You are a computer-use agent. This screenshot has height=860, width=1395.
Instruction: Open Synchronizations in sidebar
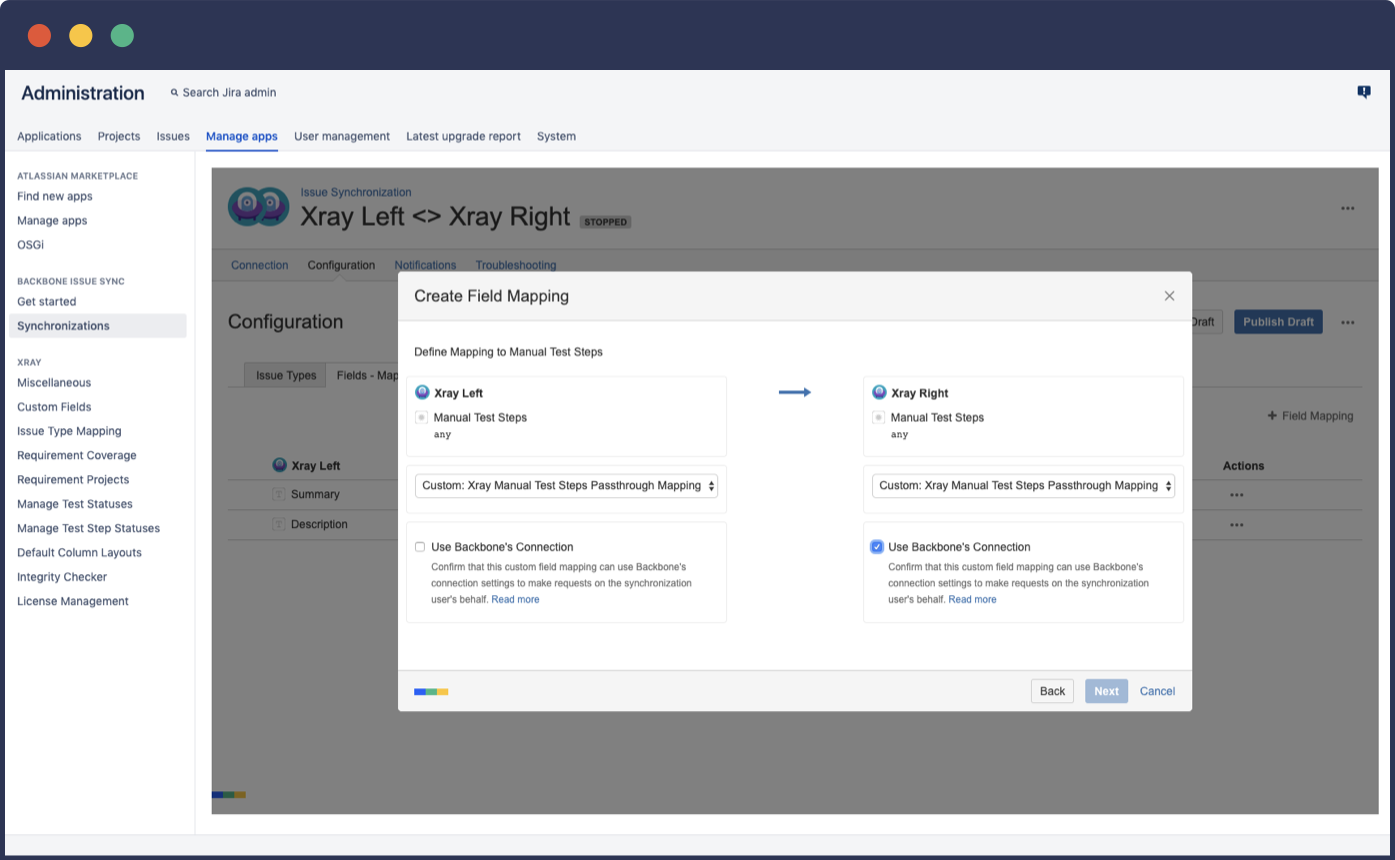click(x=98, y=326)
